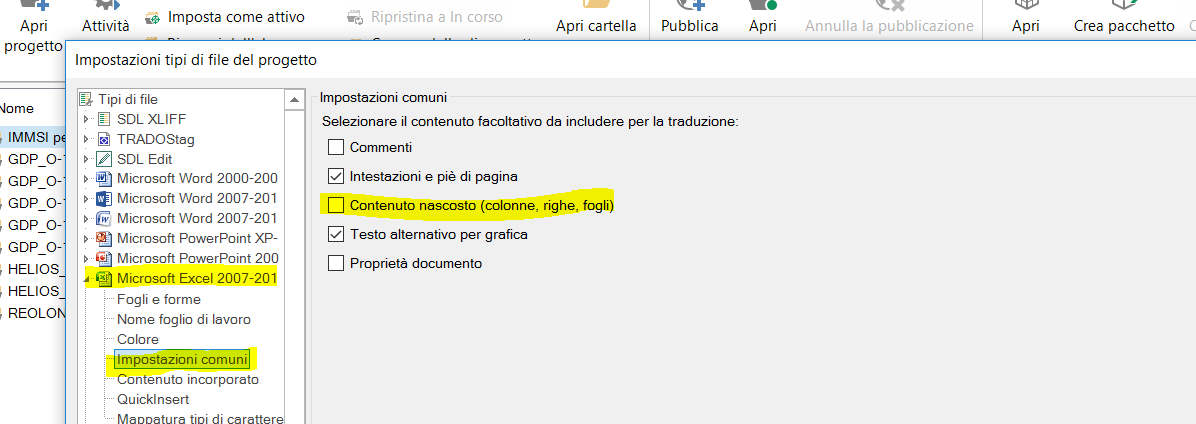This screenshot has width=1196, height=424.
Task: Enable Contenuto nascosto (colonne, righe, fogli)
Action: (336, 205)
